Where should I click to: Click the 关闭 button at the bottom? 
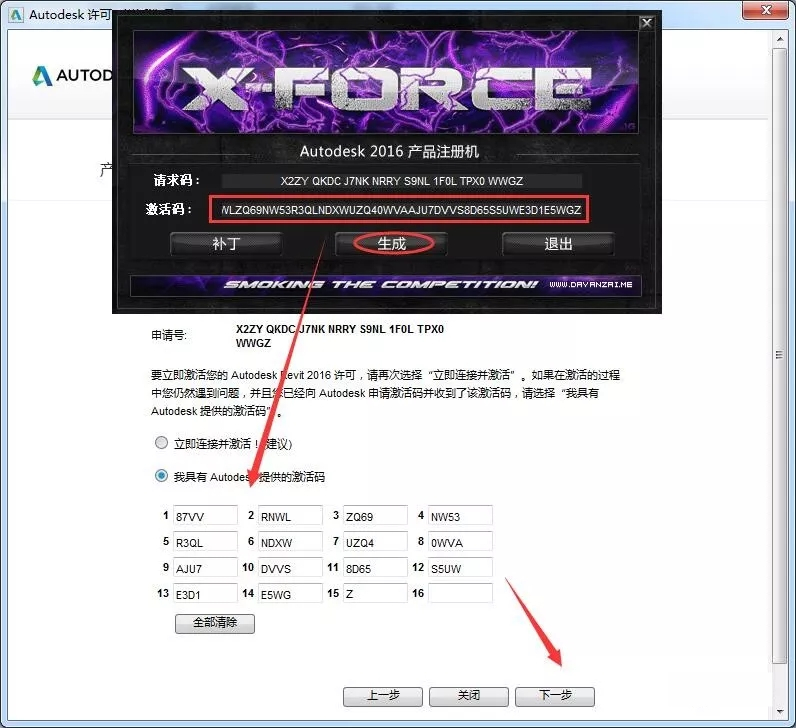pos(469,697)
